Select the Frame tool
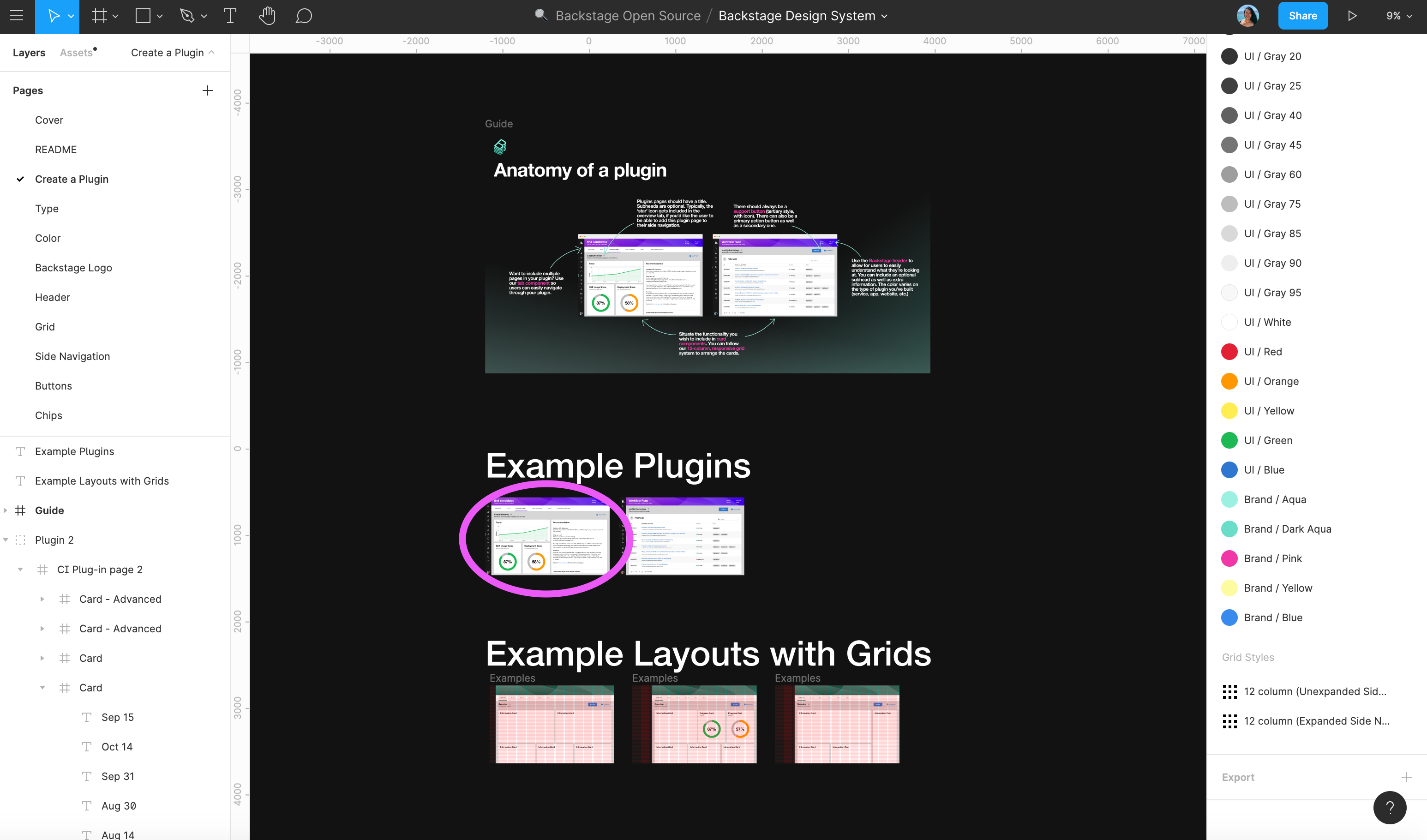1427x840 pixels. (x=100, y=16)
